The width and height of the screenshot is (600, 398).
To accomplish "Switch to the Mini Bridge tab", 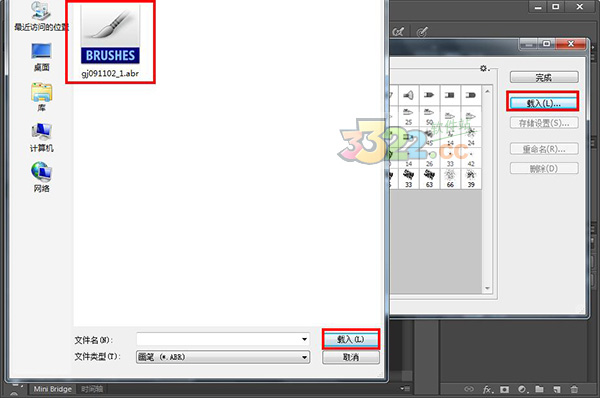I will (x=52, y=389).
